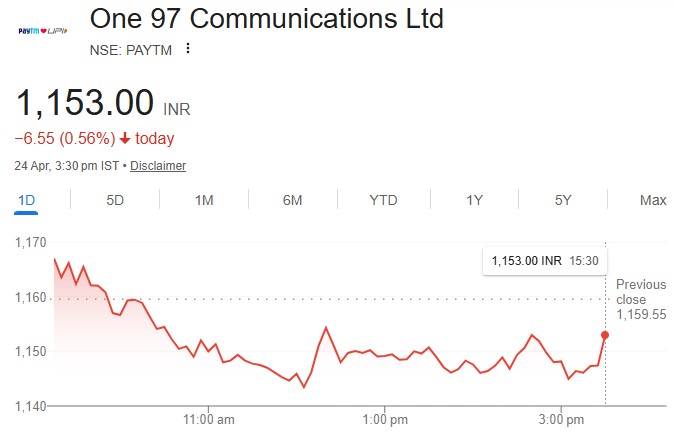The height and width of the screenshot is (434, 674).
Task: Click the 11:00 am axis label
Action: [208, 417]
